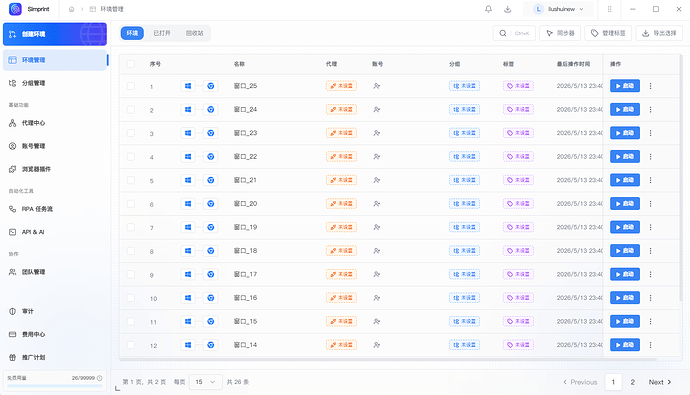Image resolution: width=690 pixels, height=395 pixels.
Task: Click the vertical scrollbar beside the table
Action: [680, 178]
